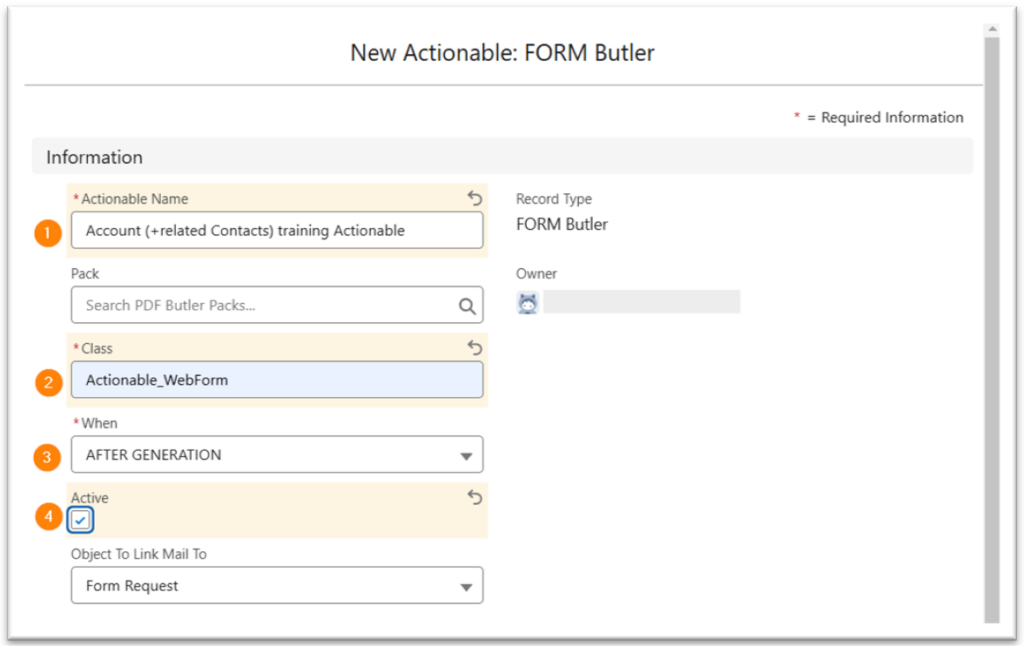The width and height of the screenshot is (1024, 646).
Task: Click the orange number 1 badge
Action: (x=47, y=231)
